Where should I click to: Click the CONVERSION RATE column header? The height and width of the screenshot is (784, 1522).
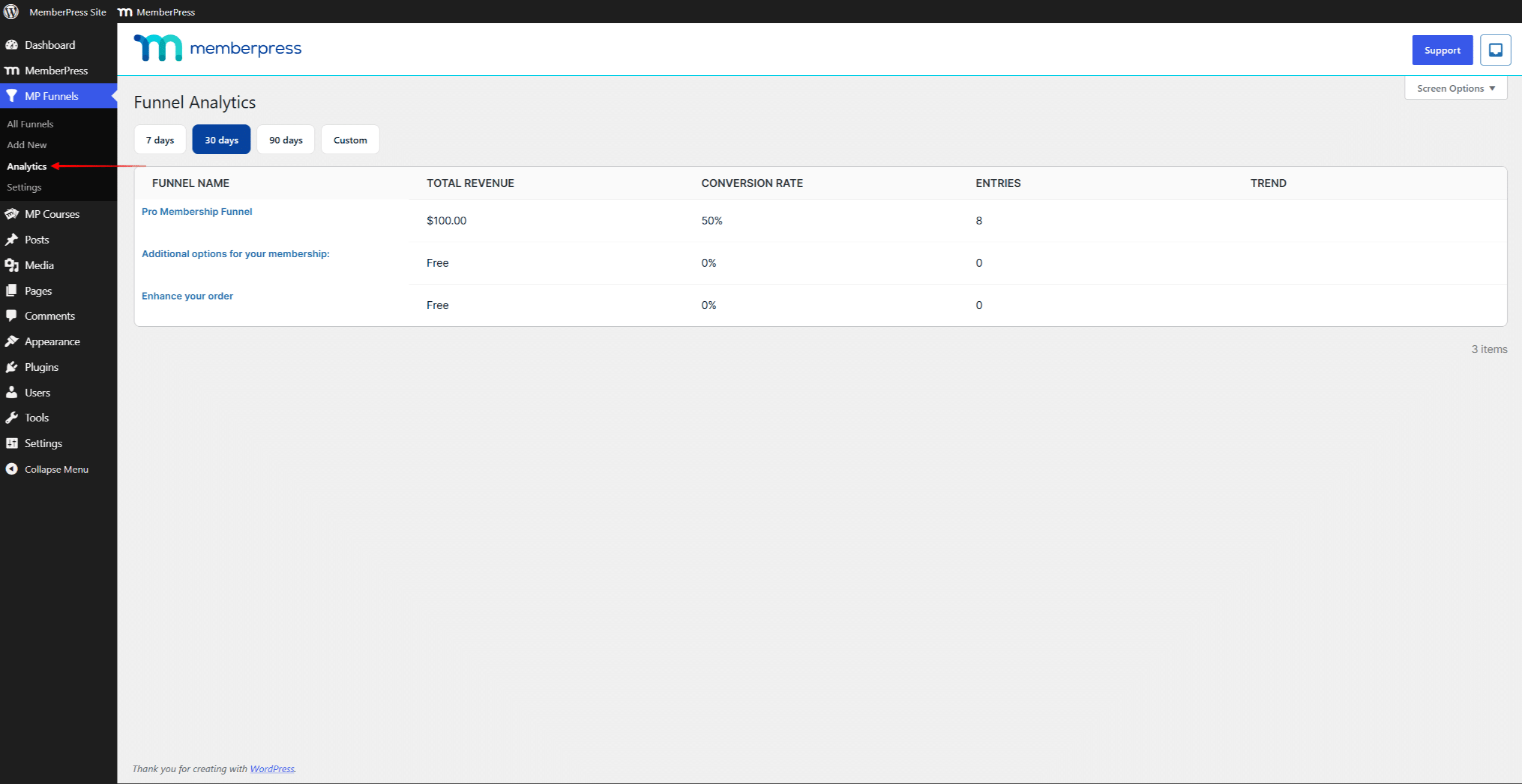[x=752, y=183]
